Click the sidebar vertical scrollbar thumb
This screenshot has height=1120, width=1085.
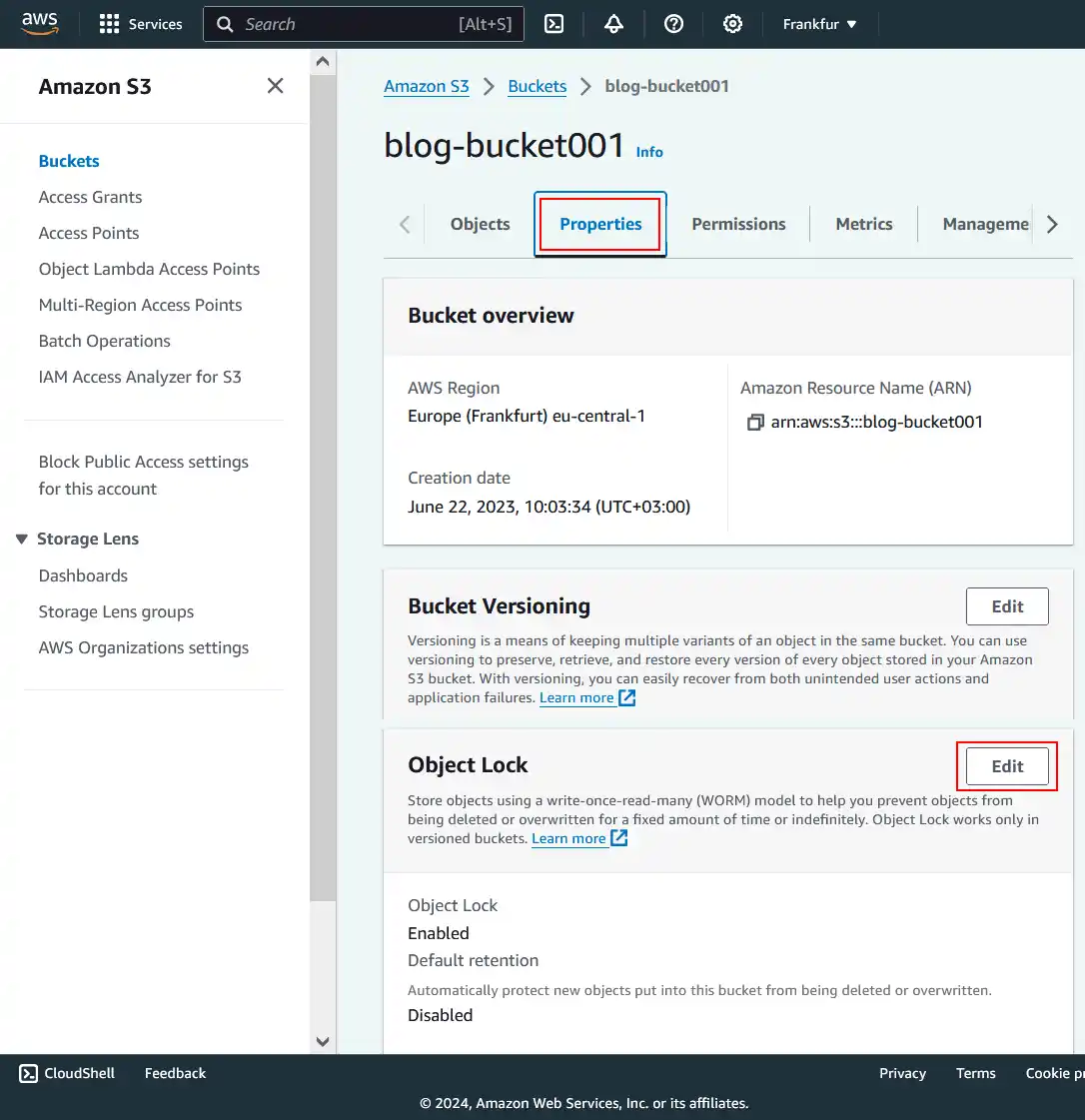click(x=323, y=486)
